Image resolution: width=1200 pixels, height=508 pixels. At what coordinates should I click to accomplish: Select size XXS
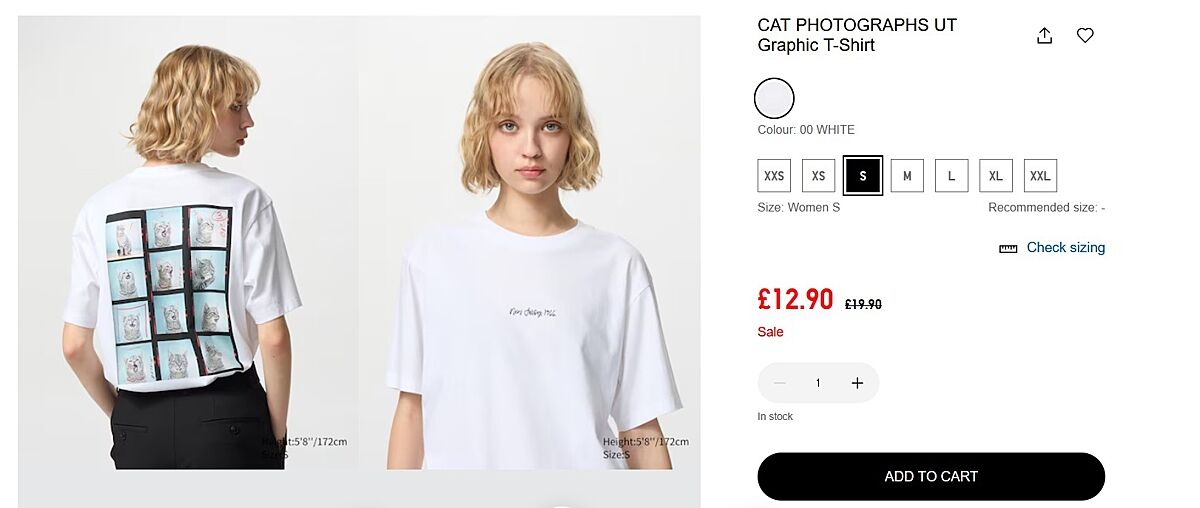tap(774, 176)
